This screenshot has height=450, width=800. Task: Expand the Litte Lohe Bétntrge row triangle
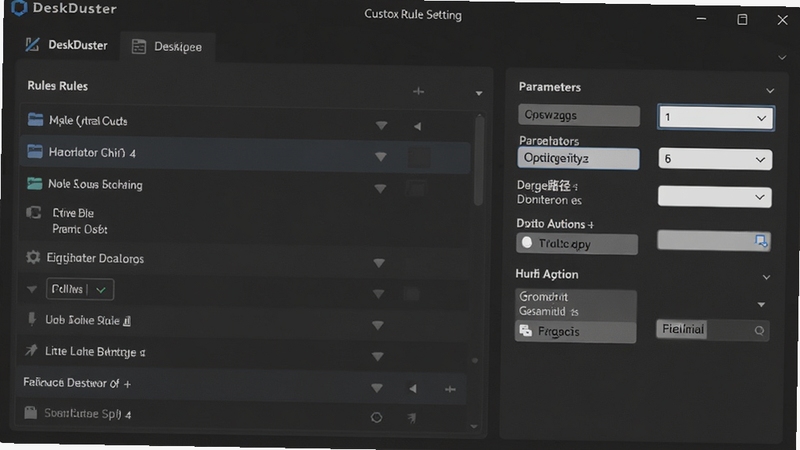[378, 357]
